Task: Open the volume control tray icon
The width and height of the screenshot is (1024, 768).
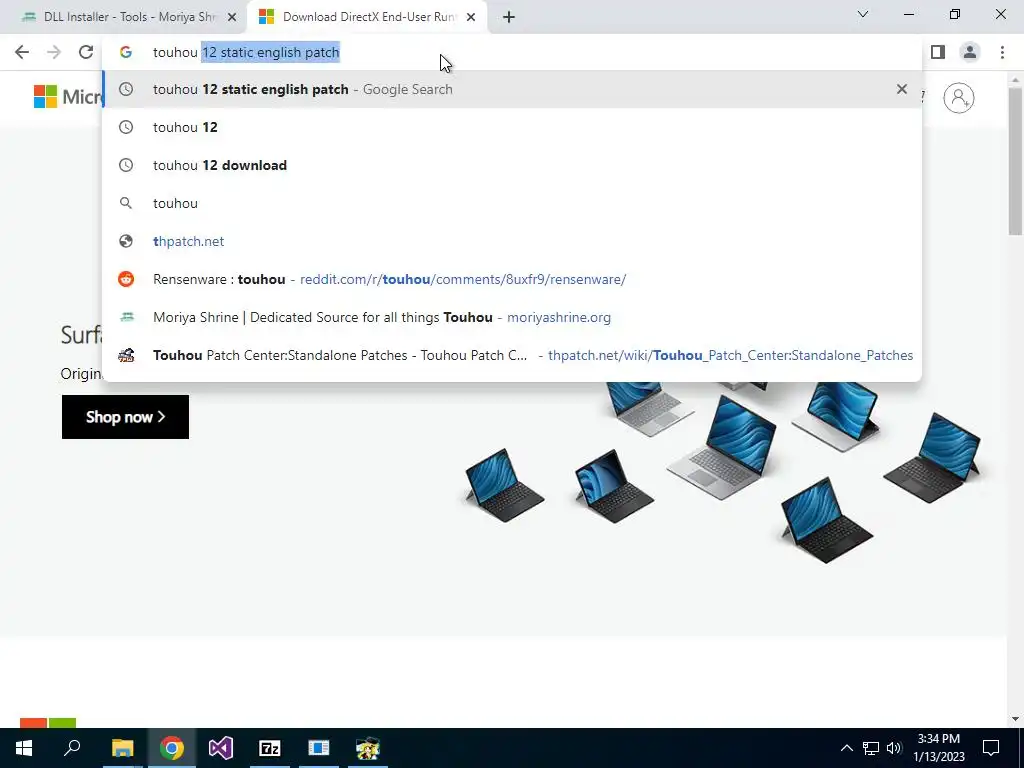Action: pos(894,748)
